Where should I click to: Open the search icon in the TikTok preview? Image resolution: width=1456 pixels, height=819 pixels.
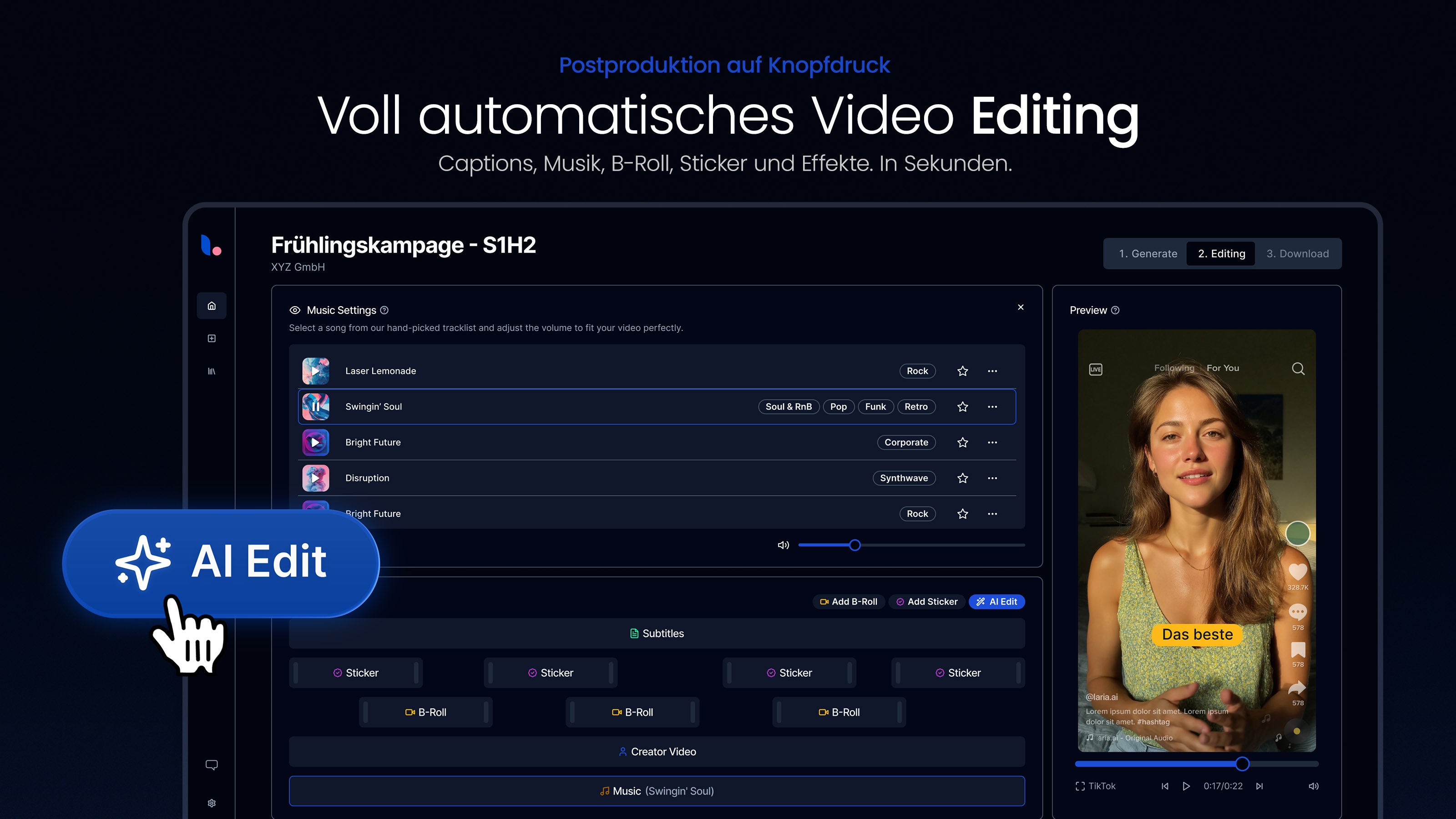(1298, 369)
